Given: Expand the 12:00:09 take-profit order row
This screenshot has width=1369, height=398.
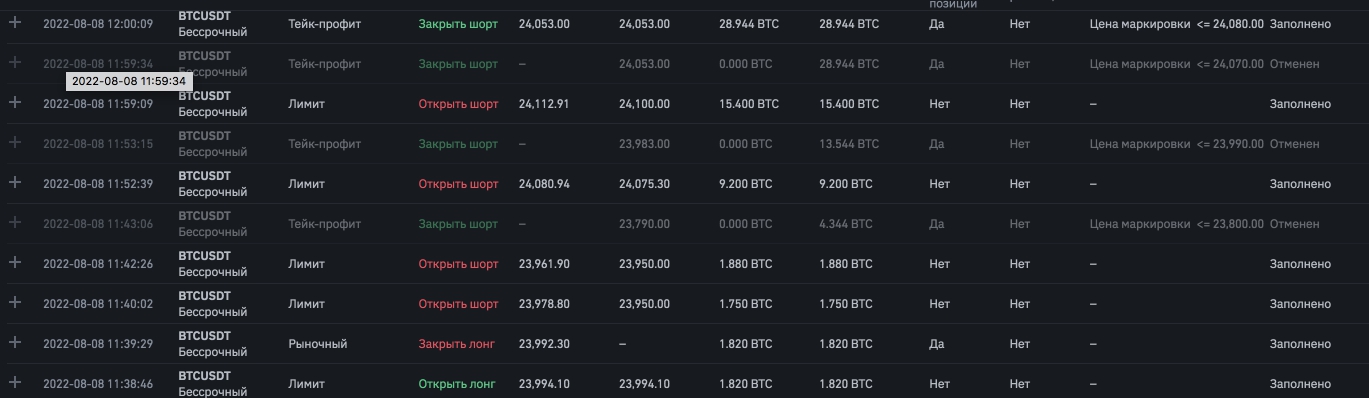Looking at the screenshot, I should [15, 22].
